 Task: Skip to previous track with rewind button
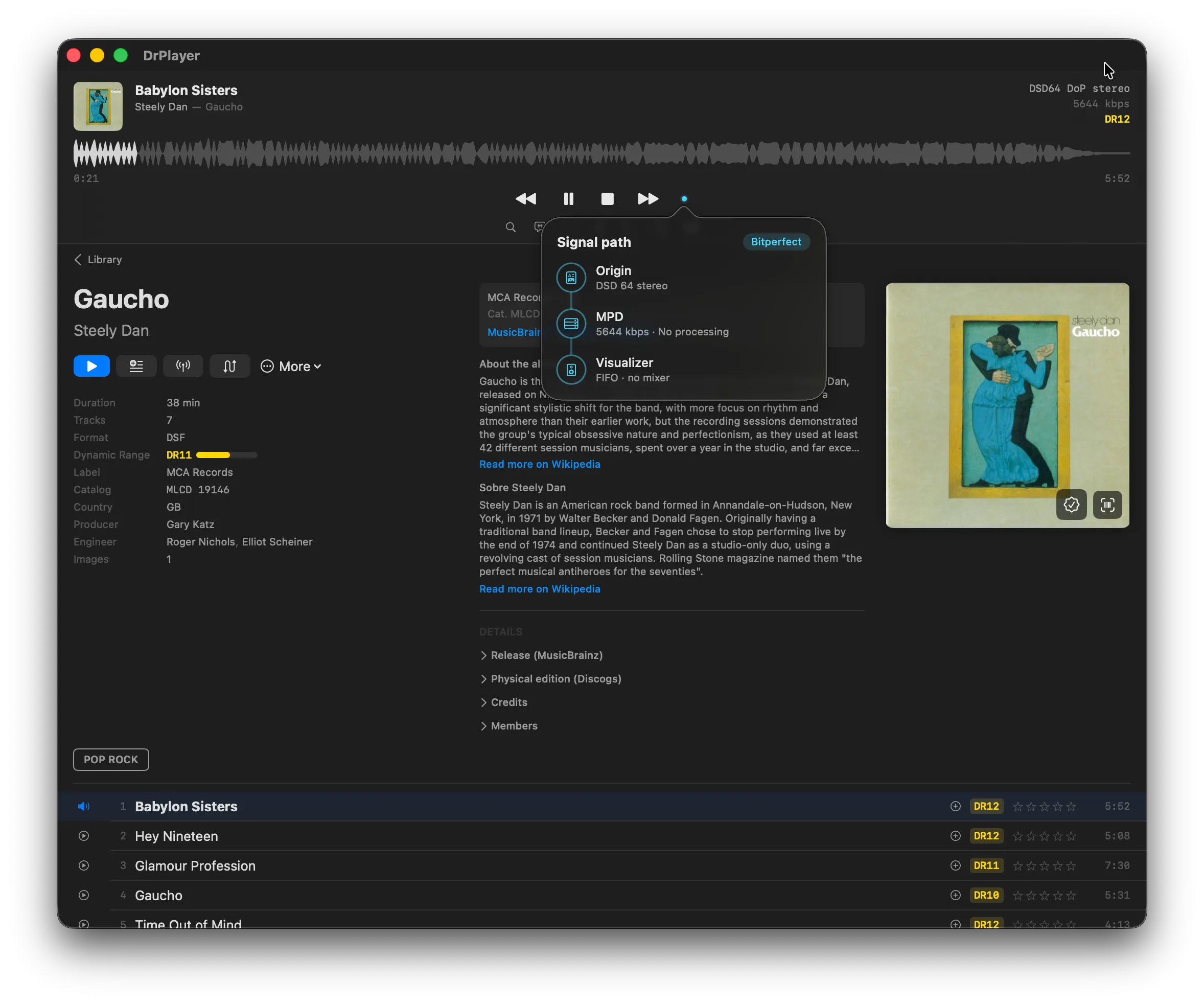[526, 199]
